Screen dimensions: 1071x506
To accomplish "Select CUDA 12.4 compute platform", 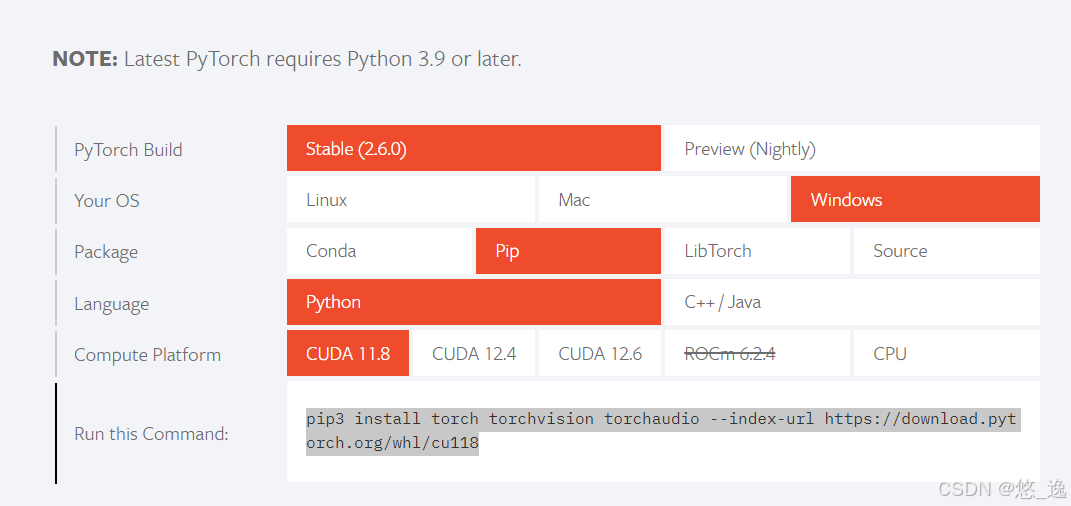I will (x=473, y=353).
